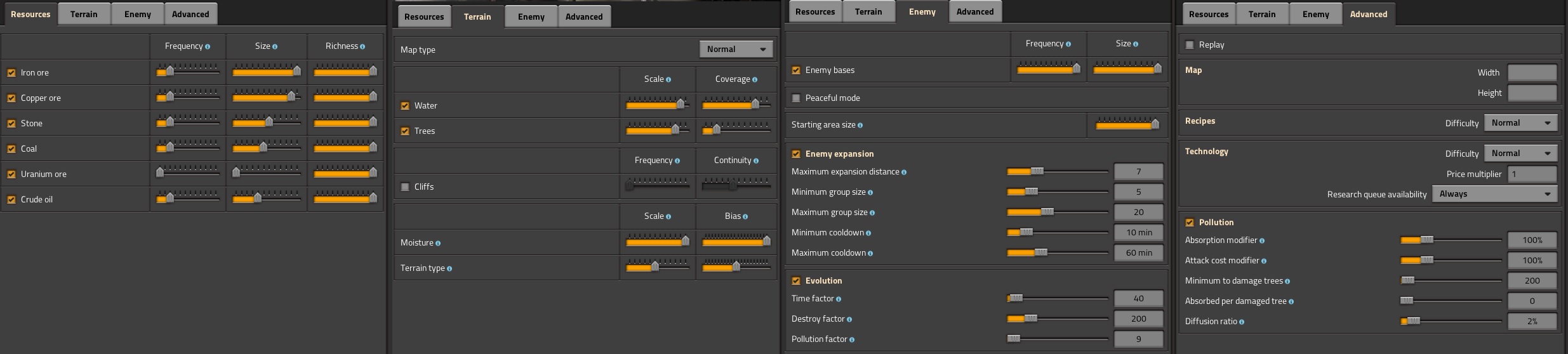The image size is (1568, 354).
Task: Click the Destroy factor info icon
Action: point(849,319)
